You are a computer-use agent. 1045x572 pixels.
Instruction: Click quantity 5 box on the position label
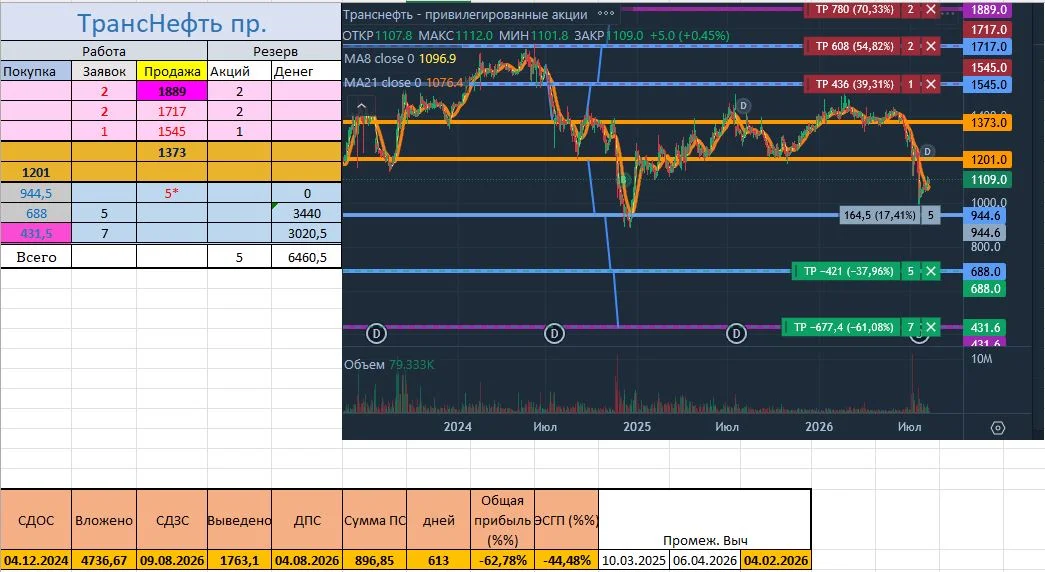click(x=931, y=215)
